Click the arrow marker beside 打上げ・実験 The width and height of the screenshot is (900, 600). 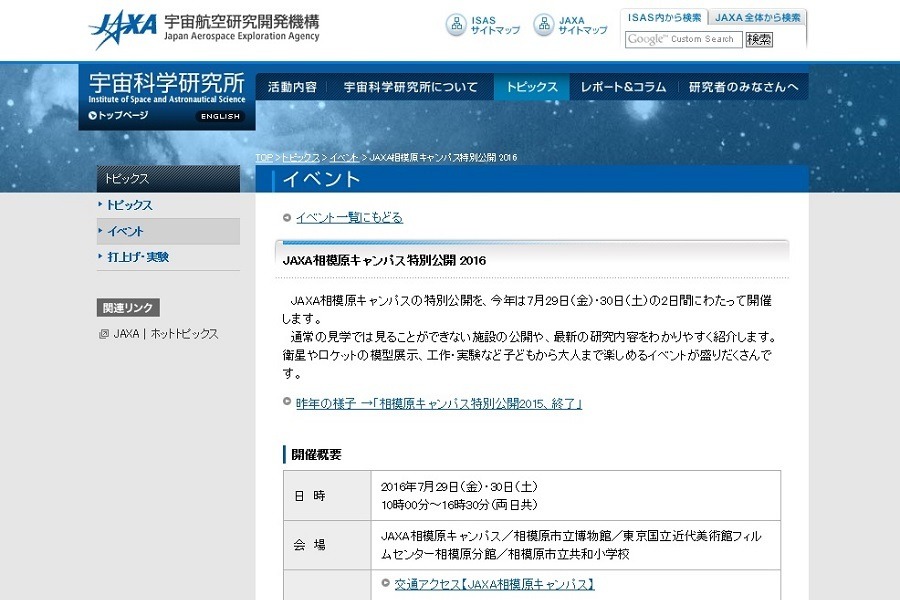click(x=100, y=257)
